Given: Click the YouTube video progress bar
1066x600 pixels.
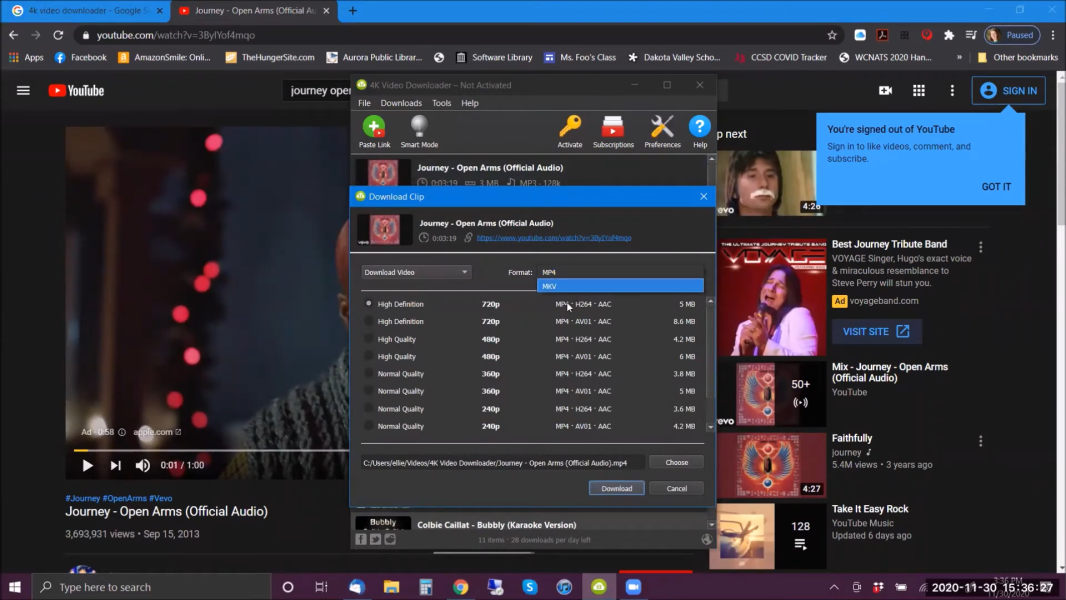Looking at the screenshot, I should pos(211,451).
